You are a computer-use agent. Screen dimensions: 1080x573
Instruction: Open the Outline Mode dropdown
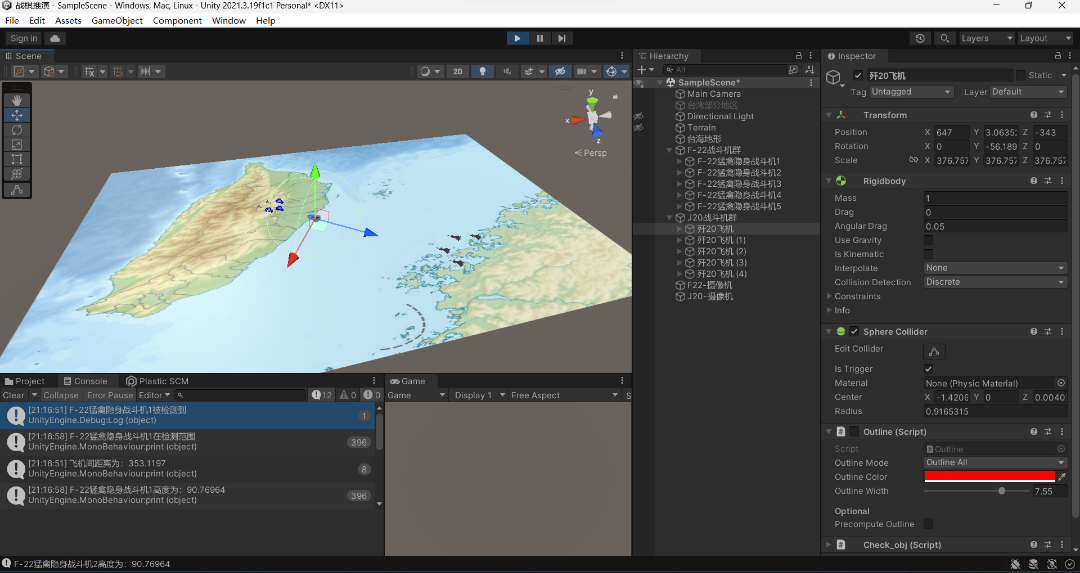[x=995, y=462]
